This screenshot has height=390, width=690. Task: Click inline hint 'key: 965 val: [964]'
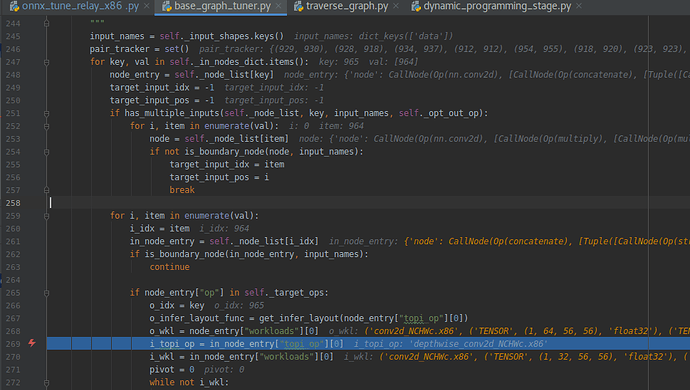pos(368,62)
